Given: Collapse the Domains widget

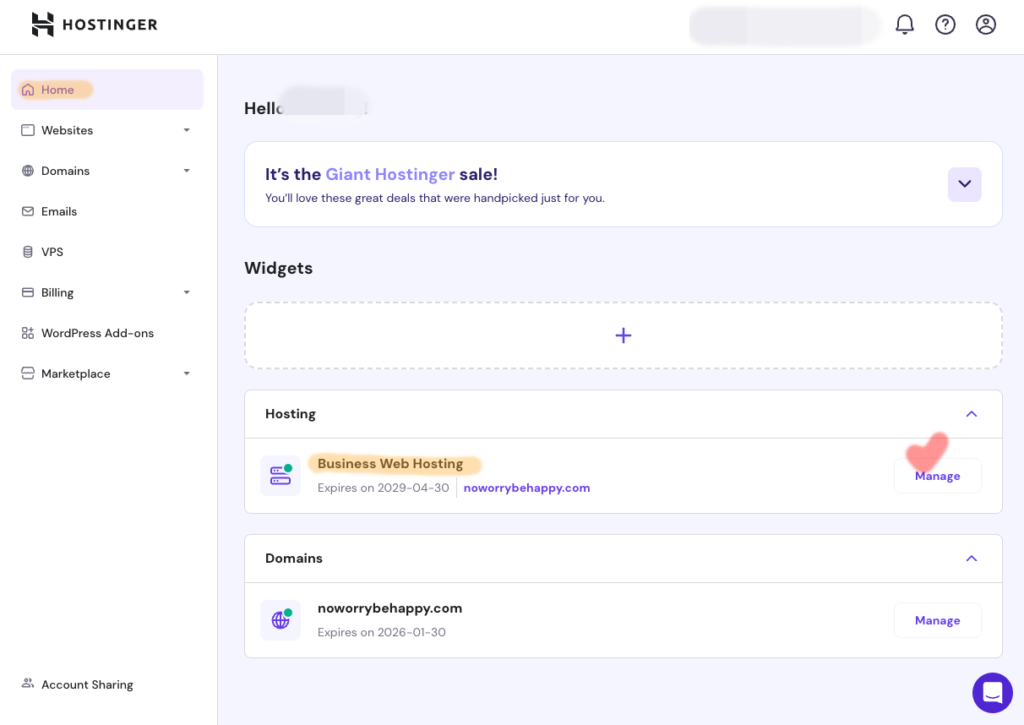Looking at the screenshot, I should (x=971, y=558).
